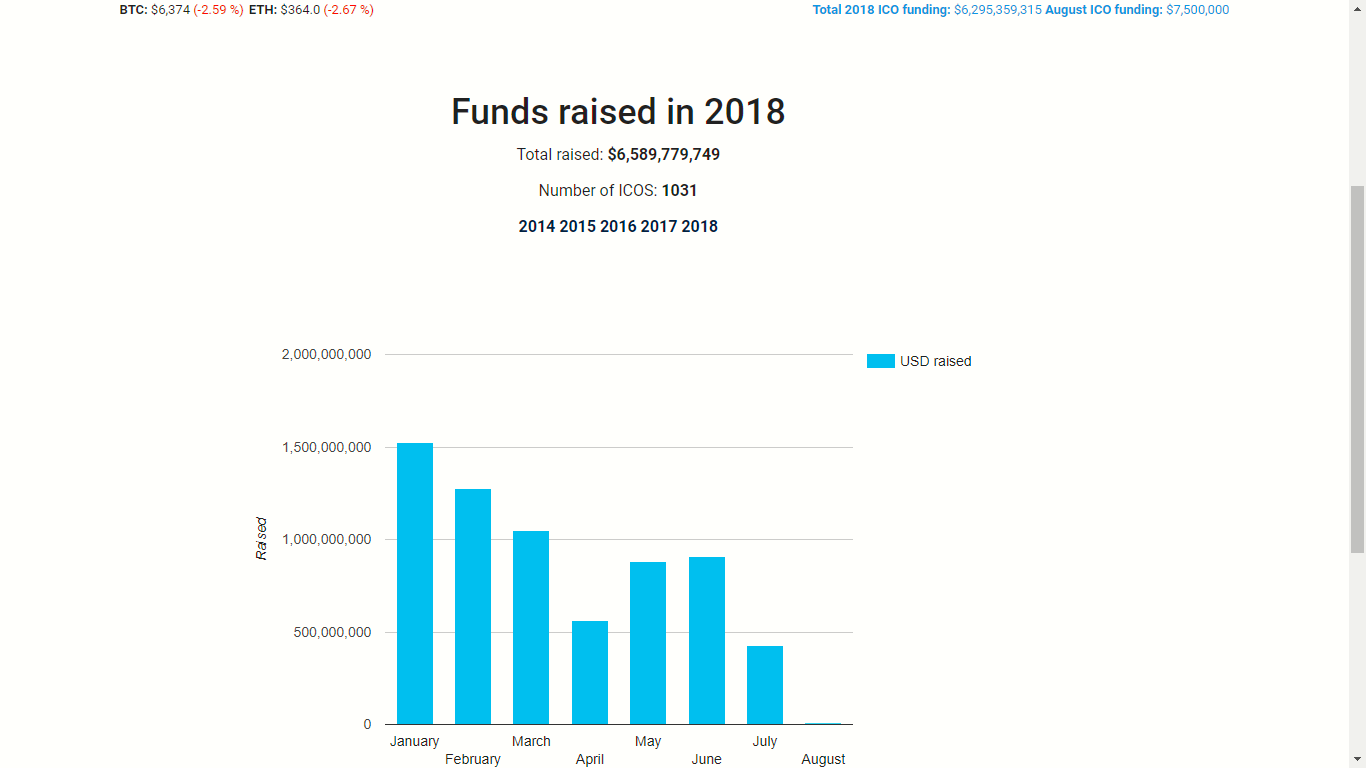
Task: Open the August ICO funding link
Action: (x=1137, y=10)
